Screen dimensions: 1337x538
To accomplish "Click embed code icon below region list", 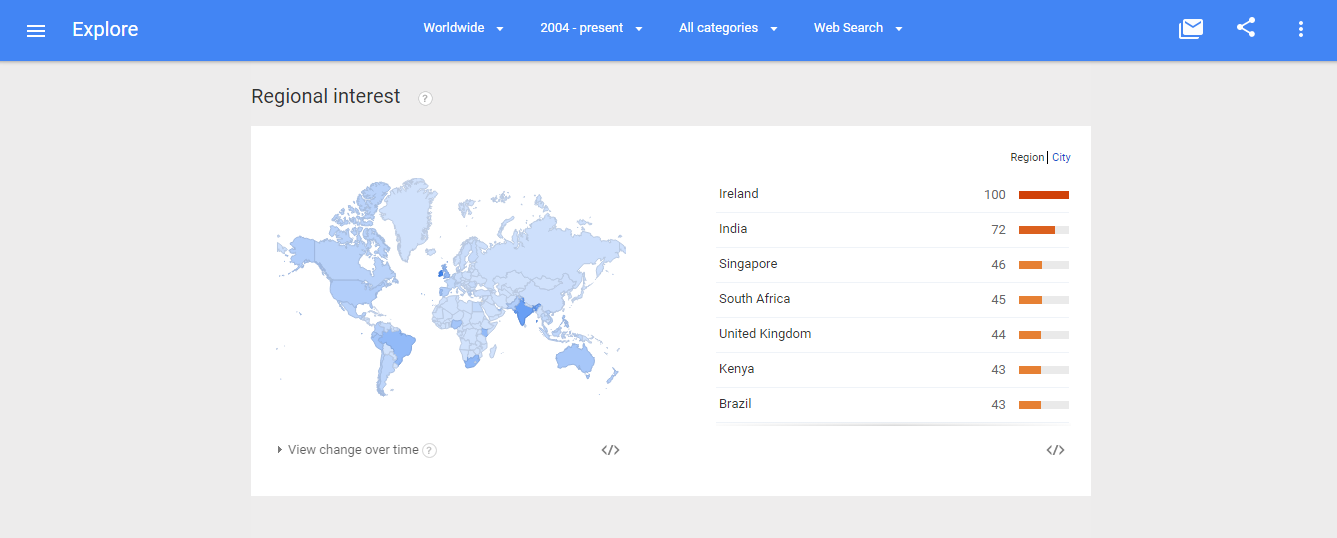I will point(1055,450).
